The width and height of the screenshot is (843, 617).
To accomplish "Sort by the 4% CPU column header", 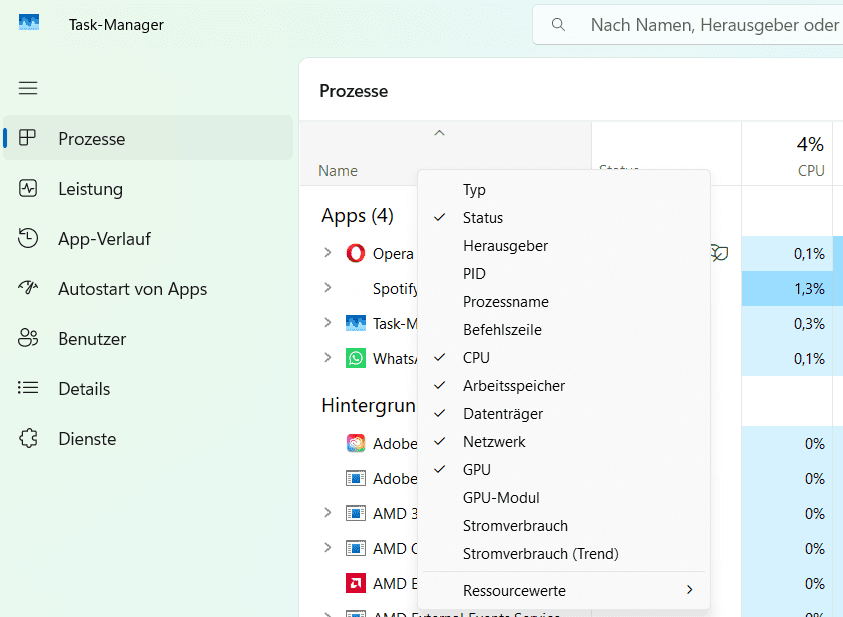I will click(787, 154).
